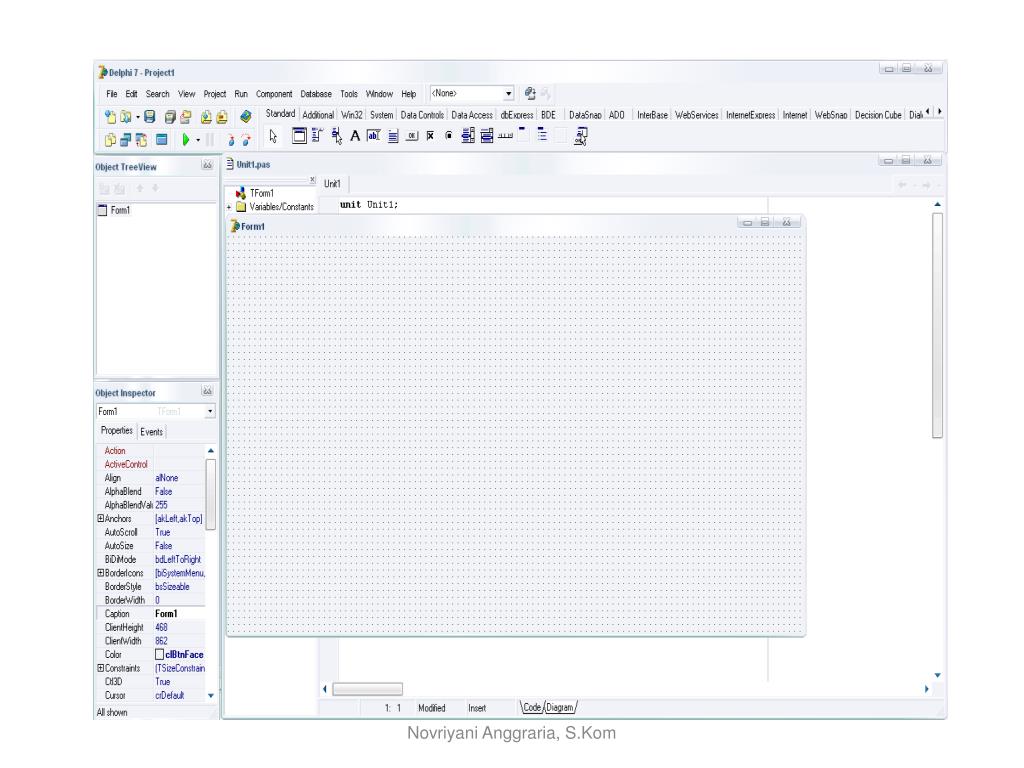Click Add File to Project icon
The width and height of the screenshot is (1024, 768).
tap(206, 117)
